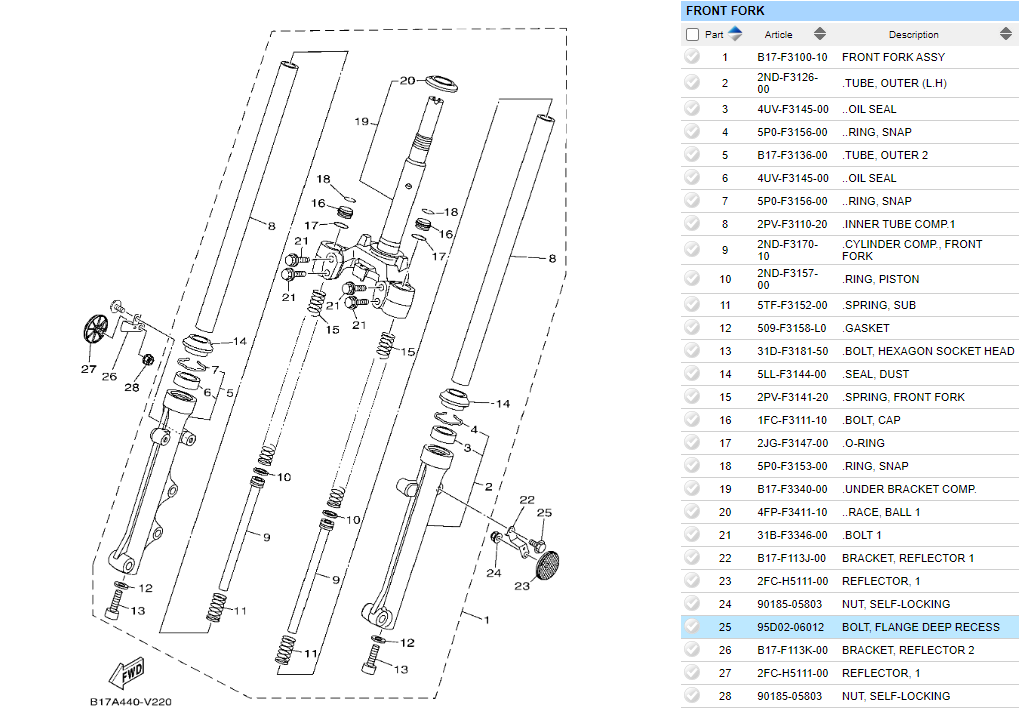Sort by Article using its sort arrows
This screenshot has width=1019, height=723.
coord(820,34)
